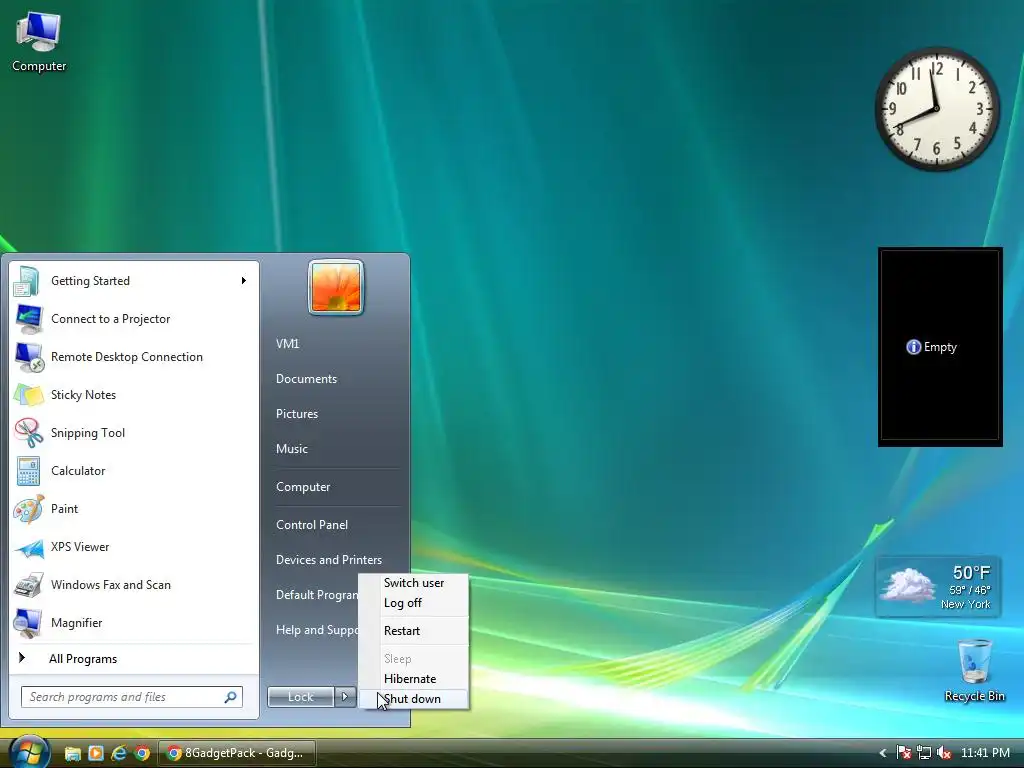The image size is (1024, 768).
Task: Click the muted volume tray icon
Action: point(944,753)
